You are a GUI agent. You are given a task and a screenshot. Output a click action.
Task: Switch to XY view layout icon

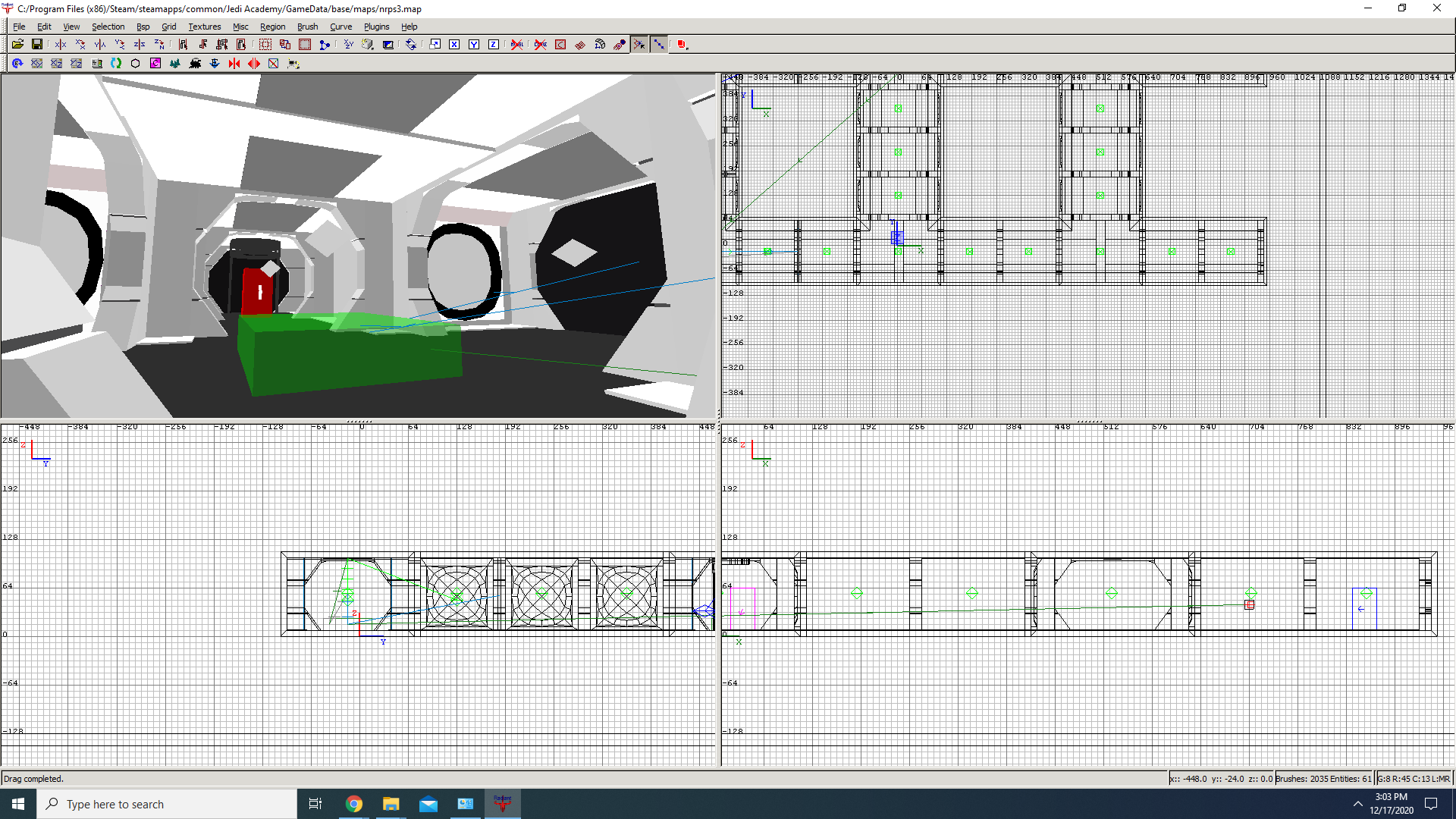point(37,64)
